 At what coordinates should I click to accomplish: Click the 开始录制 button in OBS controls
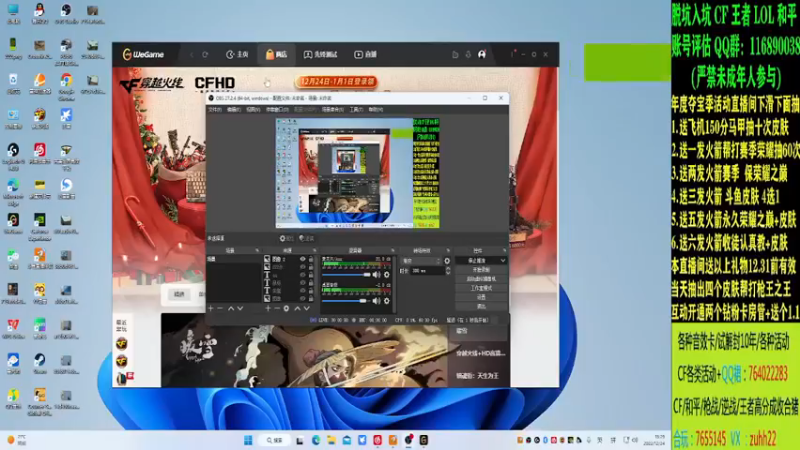pyautogui.click(x=481, y=270)
